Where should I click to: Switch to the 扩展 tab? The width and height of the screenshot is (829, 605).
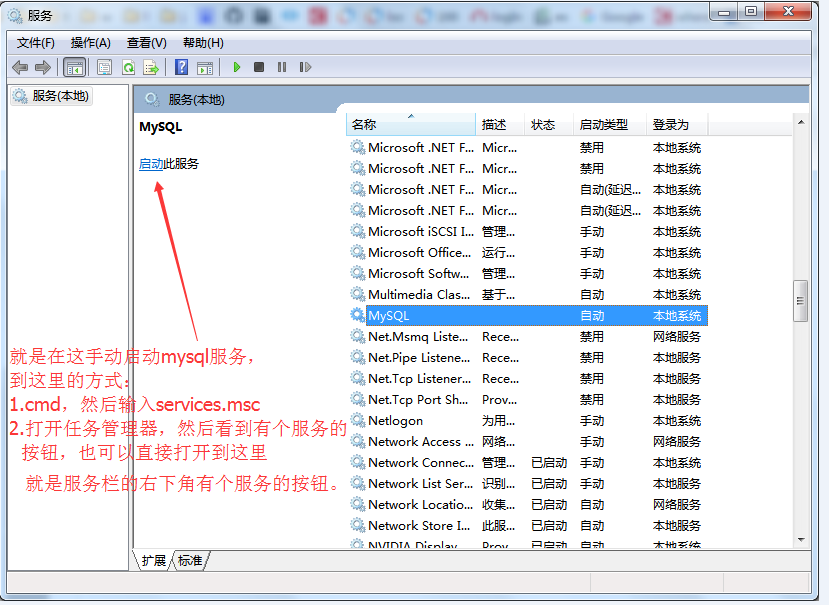[153, 561]
